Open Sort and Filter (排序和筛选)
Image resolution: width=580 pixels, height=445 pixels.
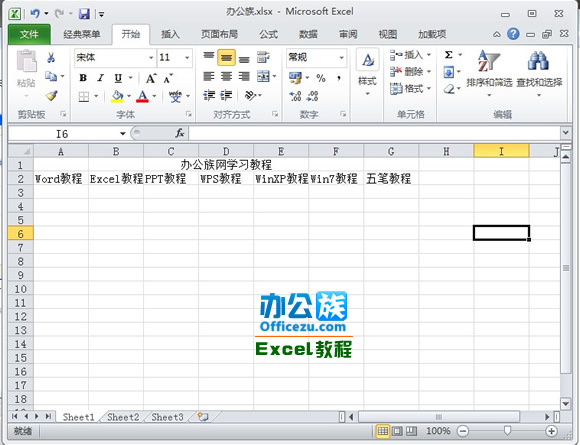click(489, 73)
